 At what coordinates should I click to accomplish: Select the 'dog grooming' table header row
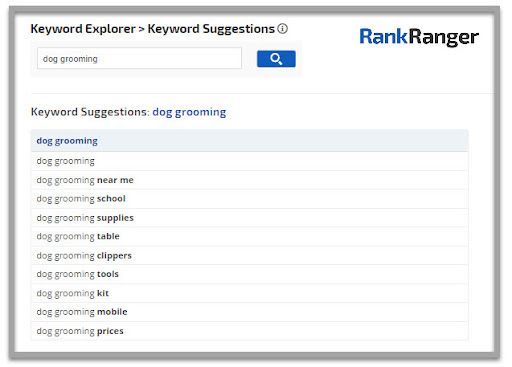[250, 141]
